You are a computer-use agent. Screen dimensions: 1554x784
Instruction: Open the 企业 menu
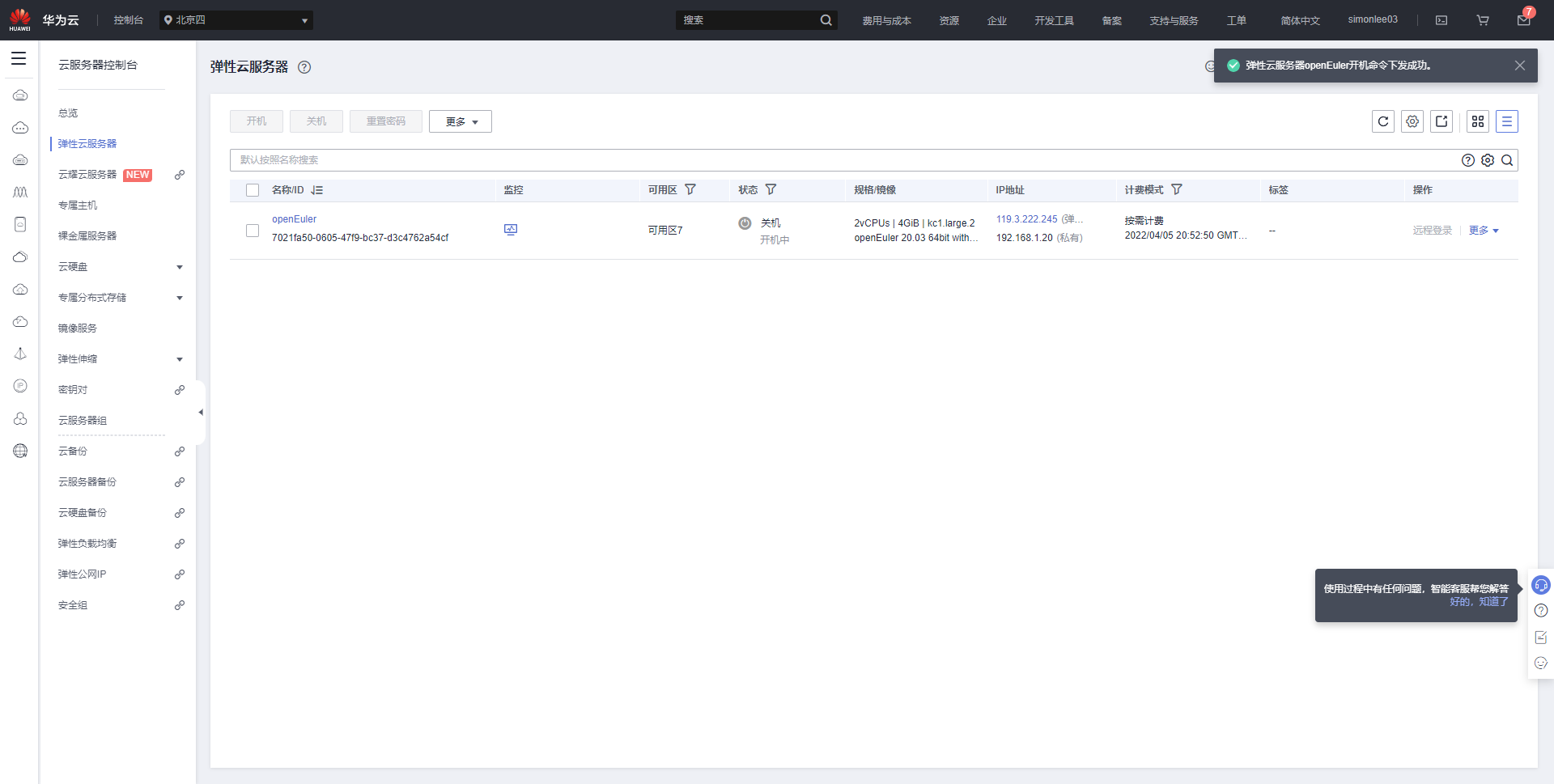tap(997, 20)
